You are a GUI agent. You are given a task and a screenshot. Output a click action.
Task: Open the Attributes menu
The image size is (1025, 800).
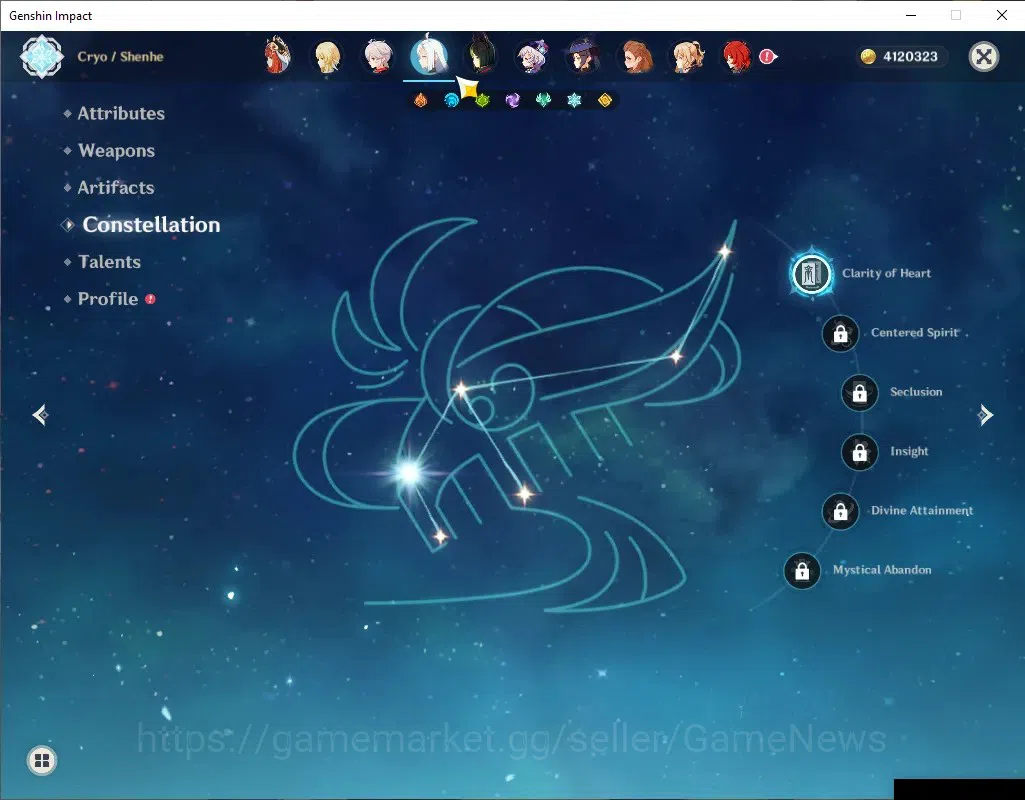[121, 114]
